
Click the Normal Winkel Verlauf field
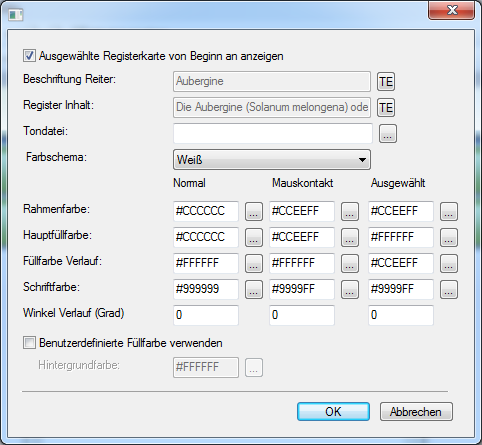coord(206,315)
